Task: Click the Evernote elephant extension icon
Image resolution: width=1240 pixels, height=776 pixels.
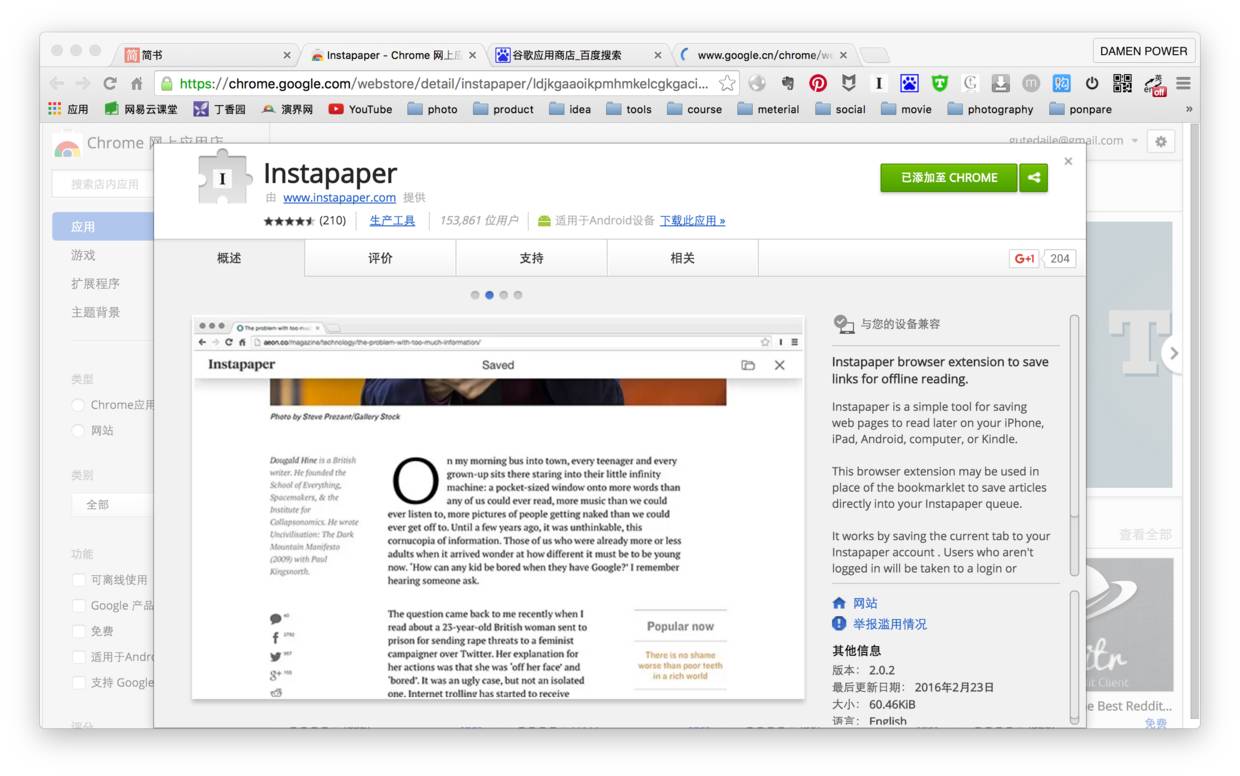Action: pyautogui.click(x=789, y=83)
